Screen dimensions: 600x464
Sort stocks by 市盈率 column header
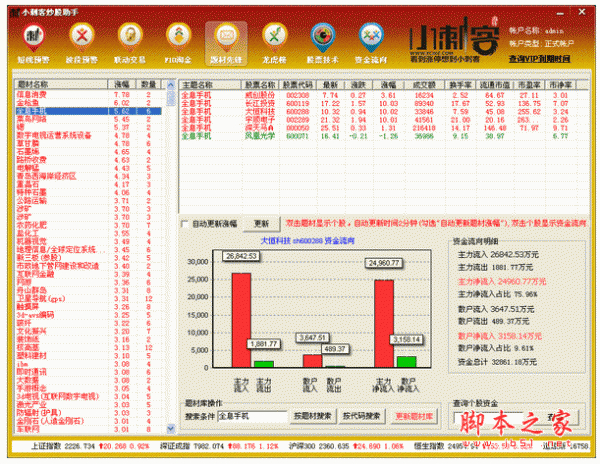pyautogui.click(x=529, y=85)
